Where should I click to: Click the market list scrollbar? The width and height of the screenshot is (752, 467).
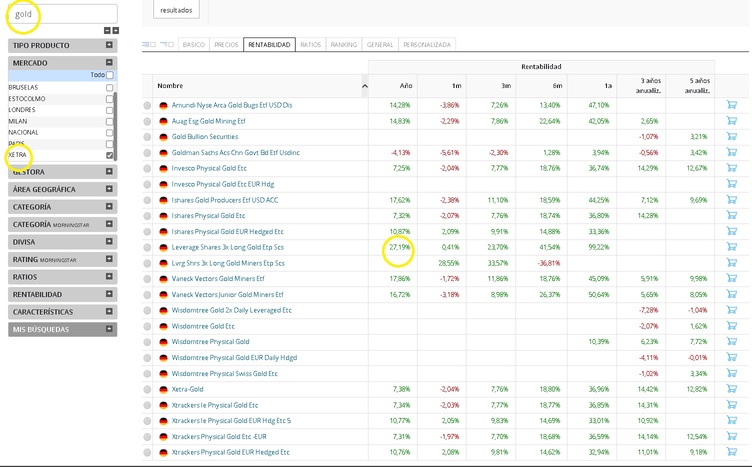(x=115, y=126)
